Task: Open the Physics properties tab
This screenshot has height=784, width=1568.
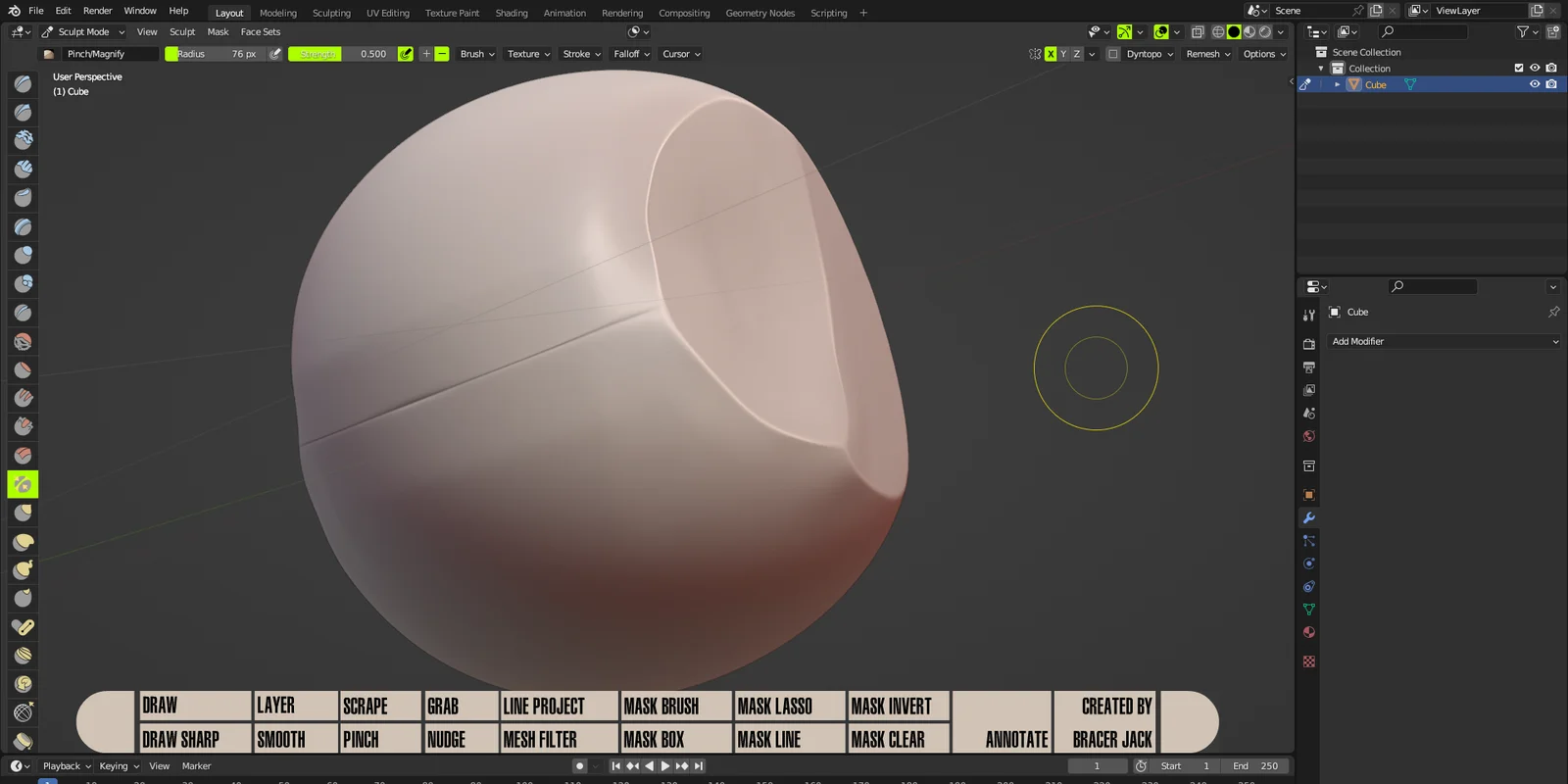Action: [x=1308, y=563]
